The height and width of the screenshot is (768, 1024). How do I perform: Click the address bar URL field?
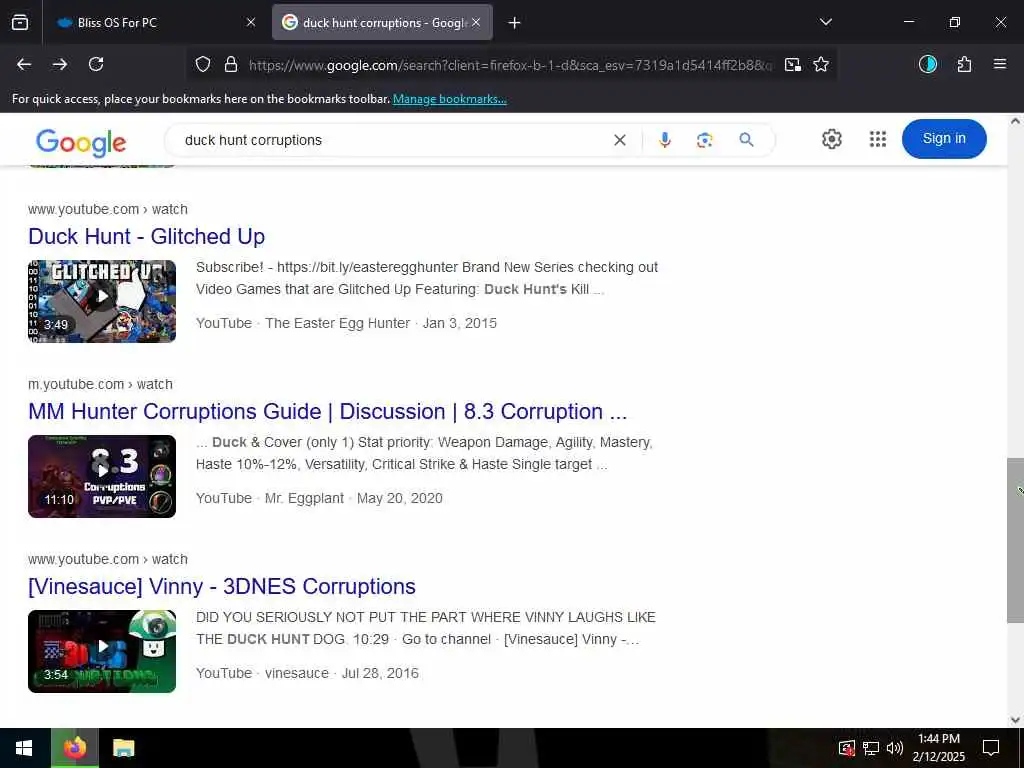(509, 65)
